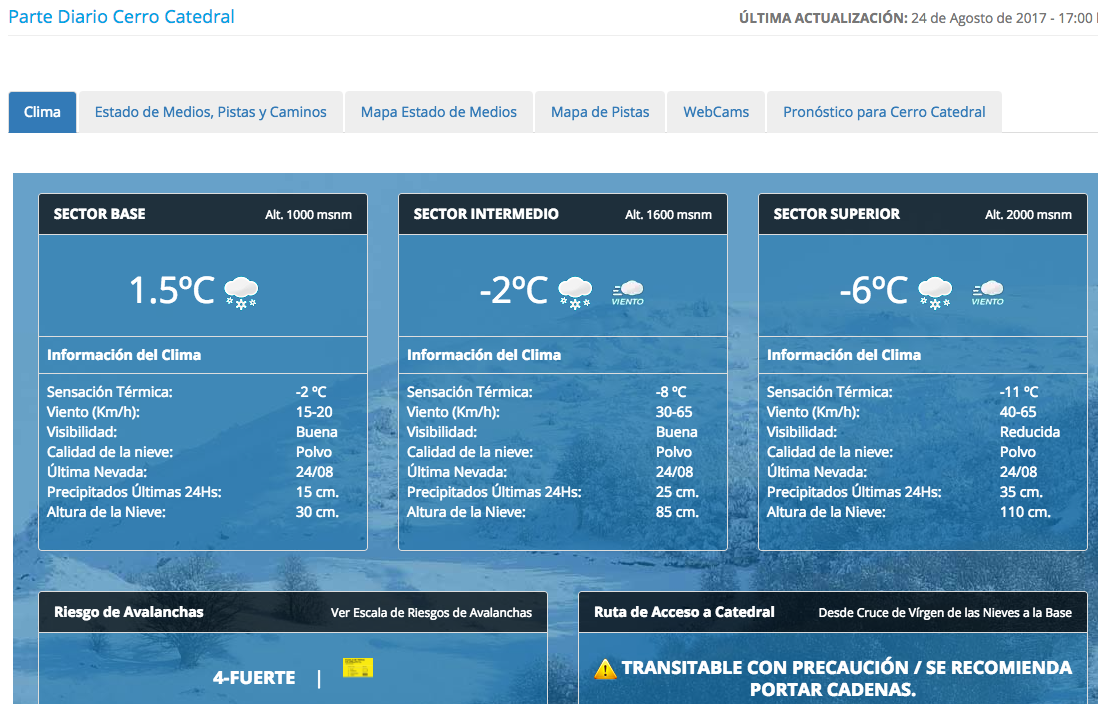The image size is (1098, 704).
Task: Click the 1.5ºC temperature reading
Action: click(x=172, y=290)
